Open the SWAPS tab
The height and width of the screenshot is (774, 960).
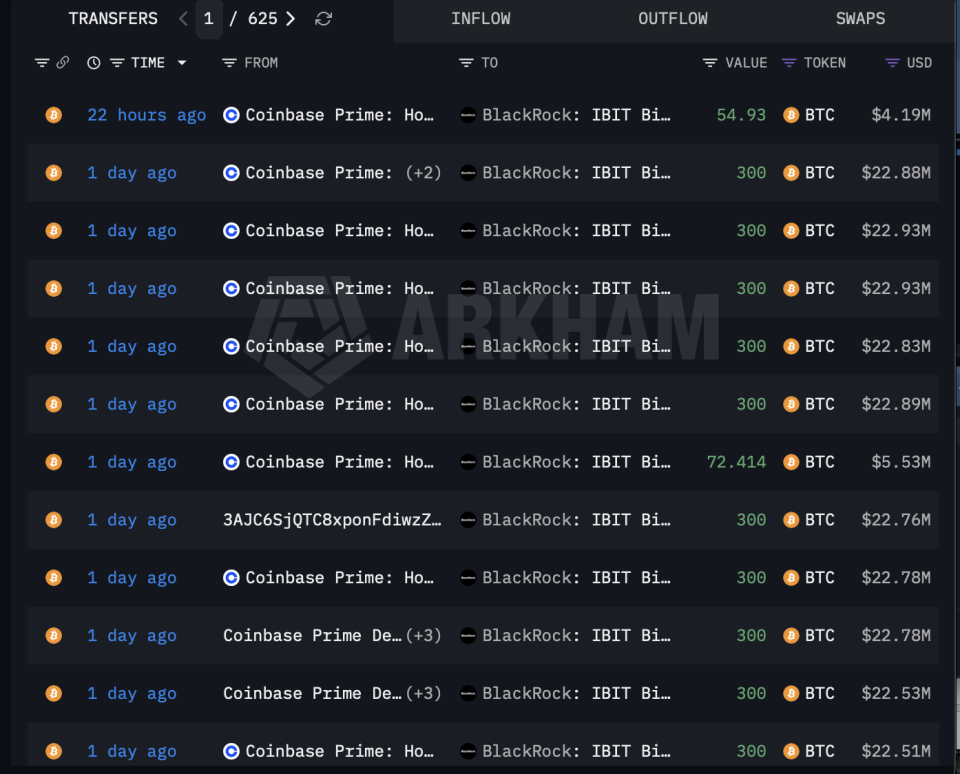(x=860, y=19)
